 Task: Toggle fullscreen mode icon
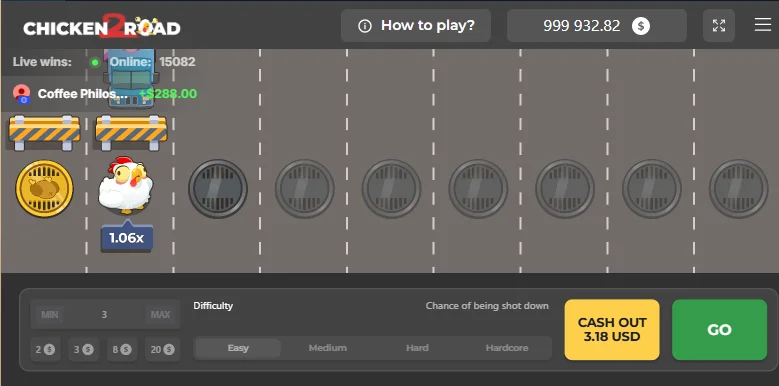(718, 25)
